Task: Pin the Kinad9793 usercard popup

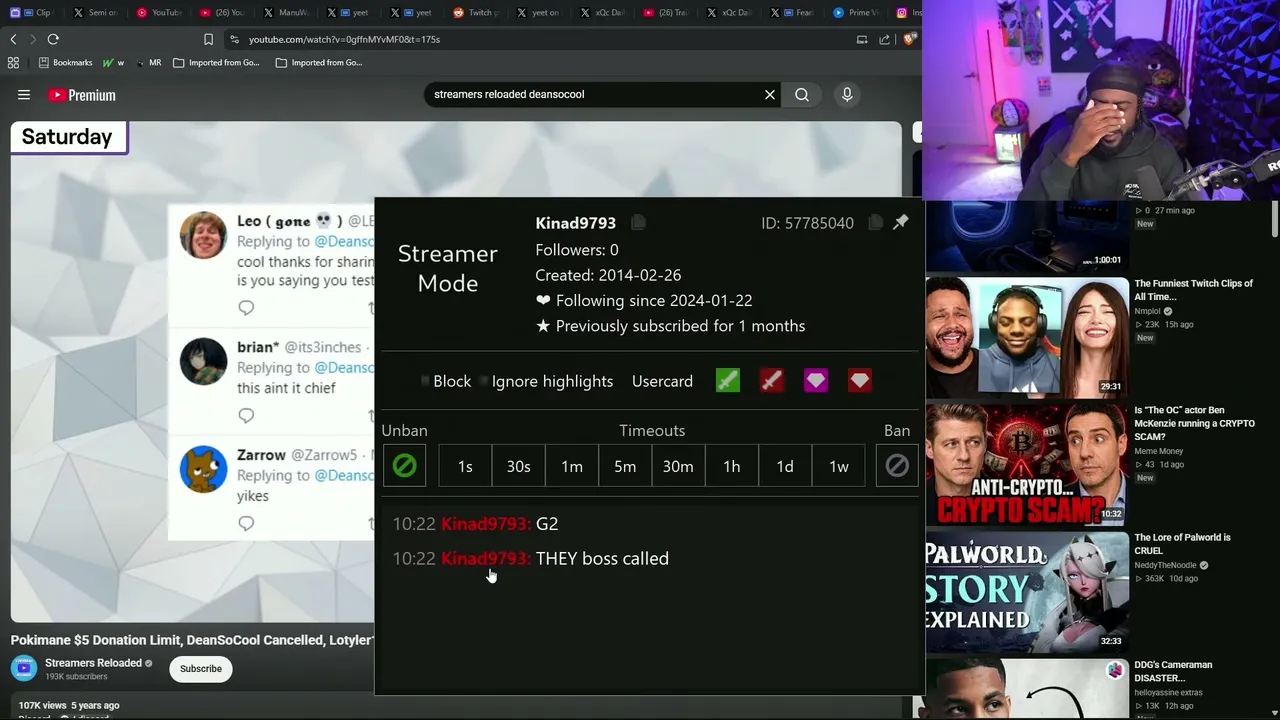Action: pos(901,222)
